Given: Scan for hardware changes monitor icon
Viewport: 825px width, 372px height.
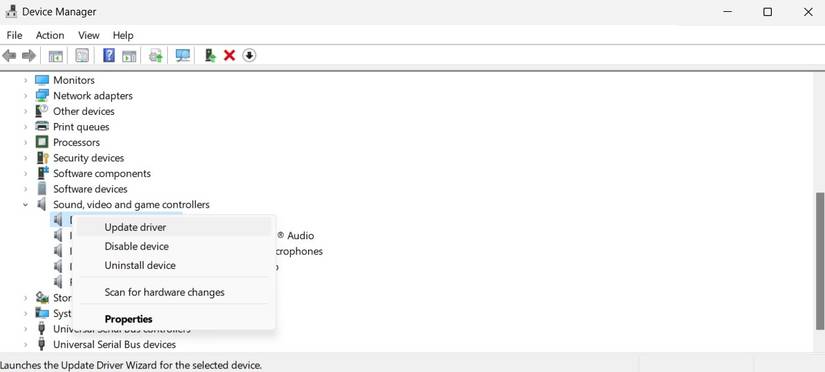Looking at the screenshot, I should [x=183, y=55].
